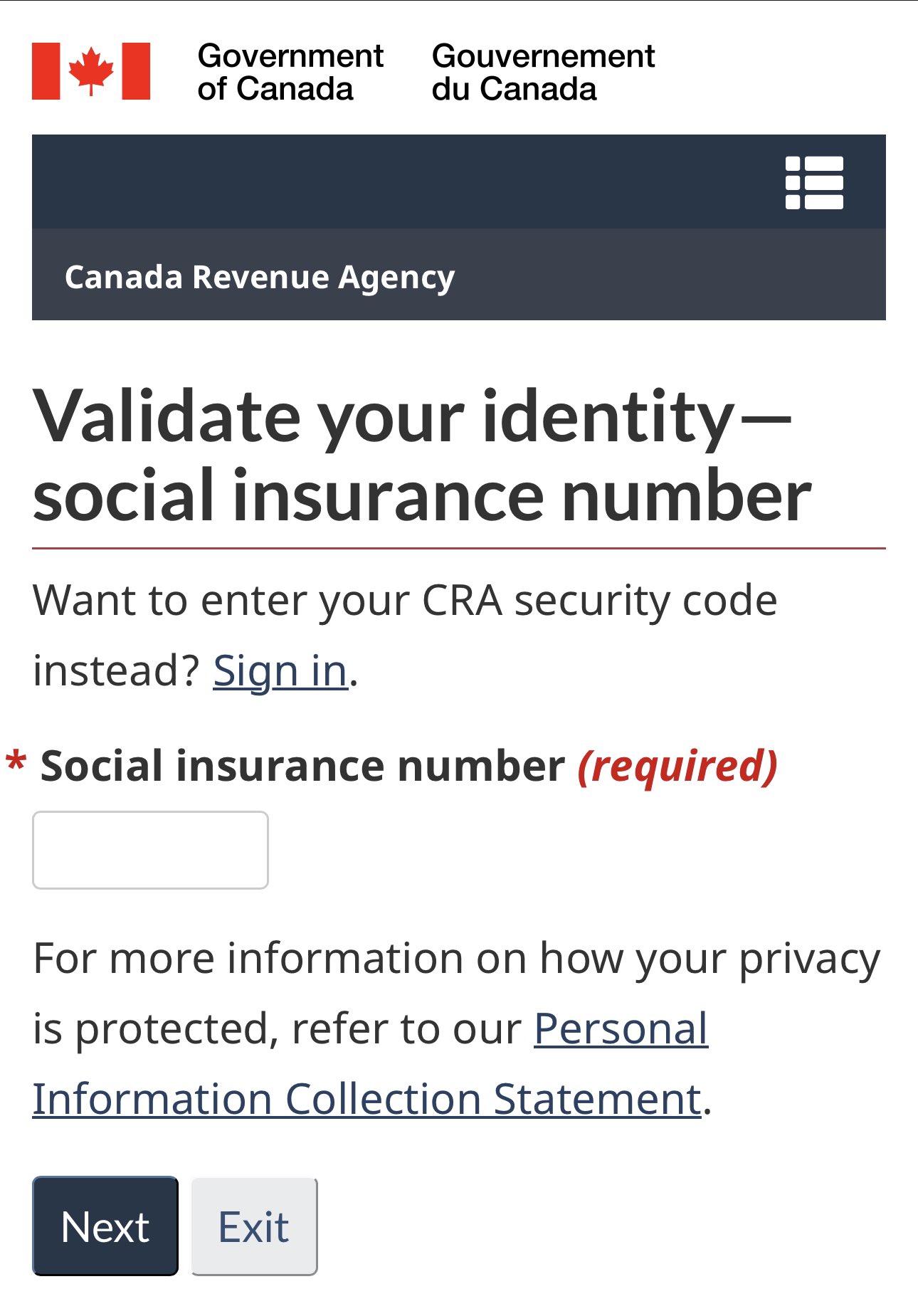Click the flag's right red bar
Viewport: 918px width, 1316px height.
coord(136,71)
